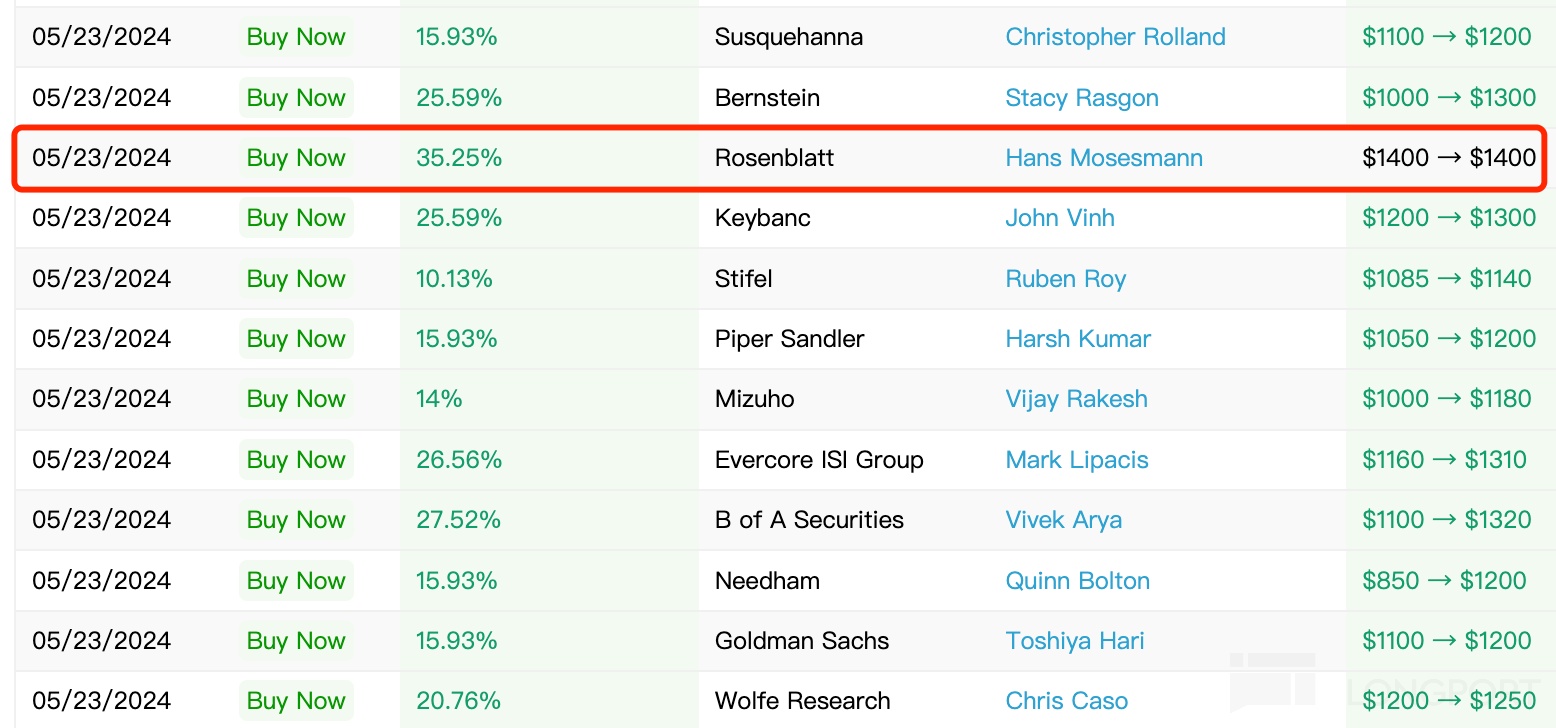
Task: Open Hans Mosesmann analyst page
Action: [1104, 158]
